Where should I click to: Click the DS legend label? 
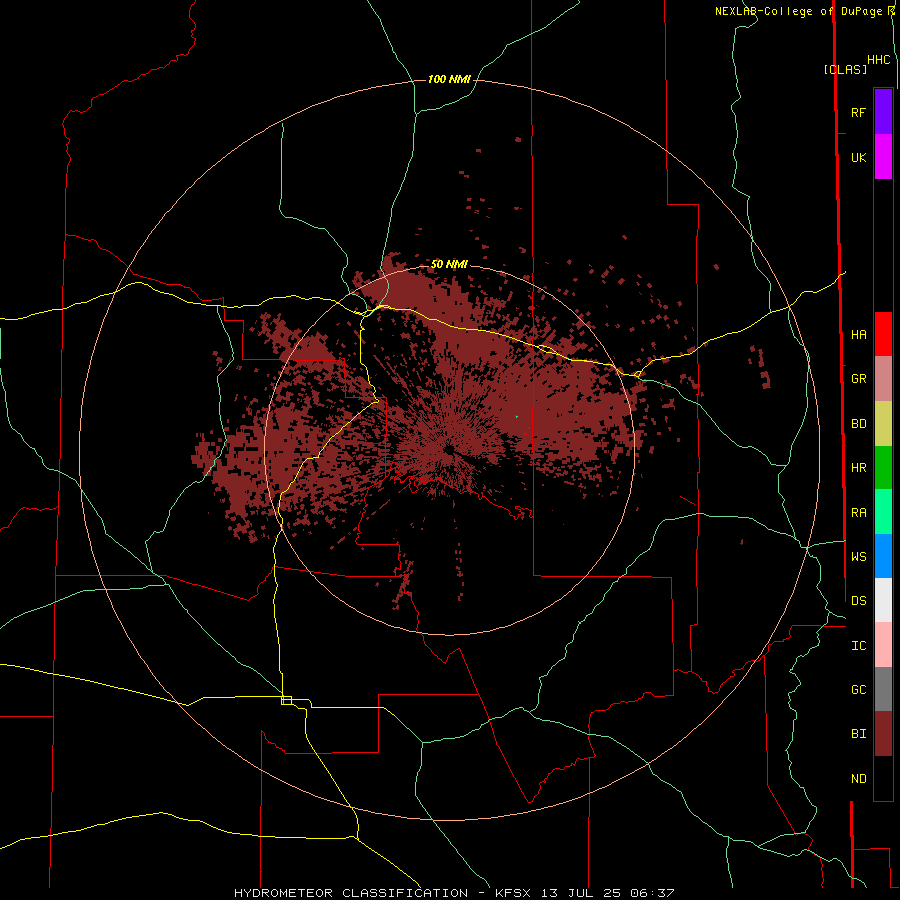pyautogui.click(x=858, y=601)
